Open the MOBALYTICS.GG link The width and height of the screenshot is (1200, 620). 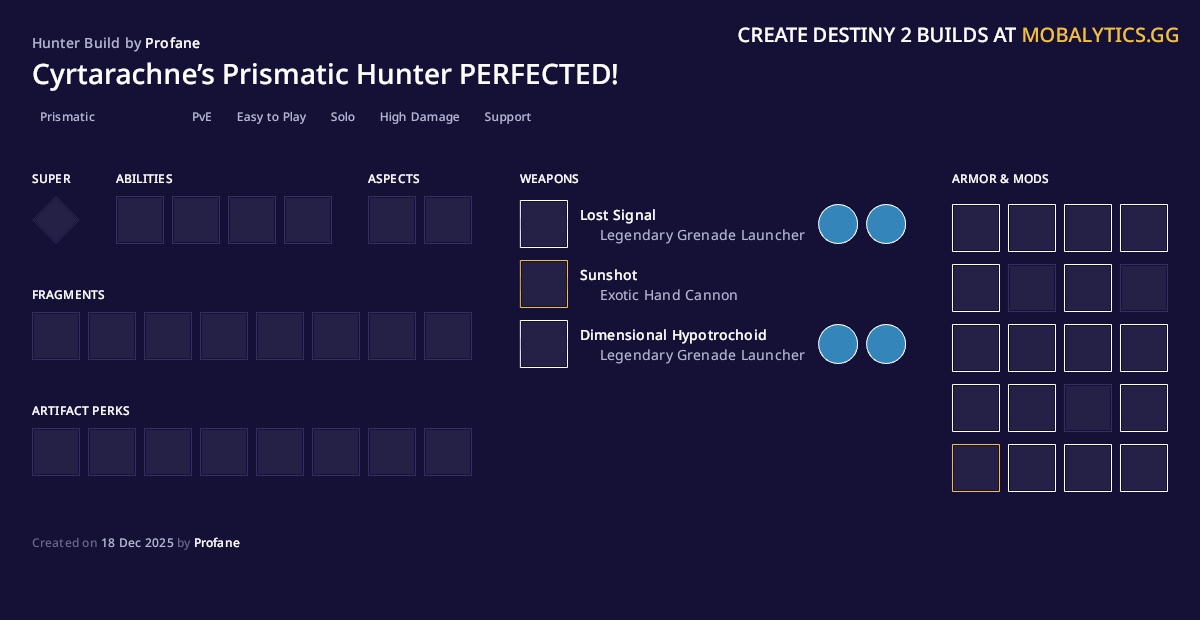1100,34
